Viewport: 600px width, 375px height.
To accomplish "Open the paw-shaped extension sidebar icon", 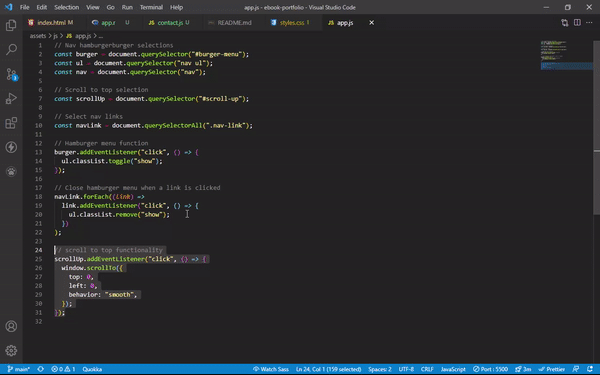I will point(11,171).
